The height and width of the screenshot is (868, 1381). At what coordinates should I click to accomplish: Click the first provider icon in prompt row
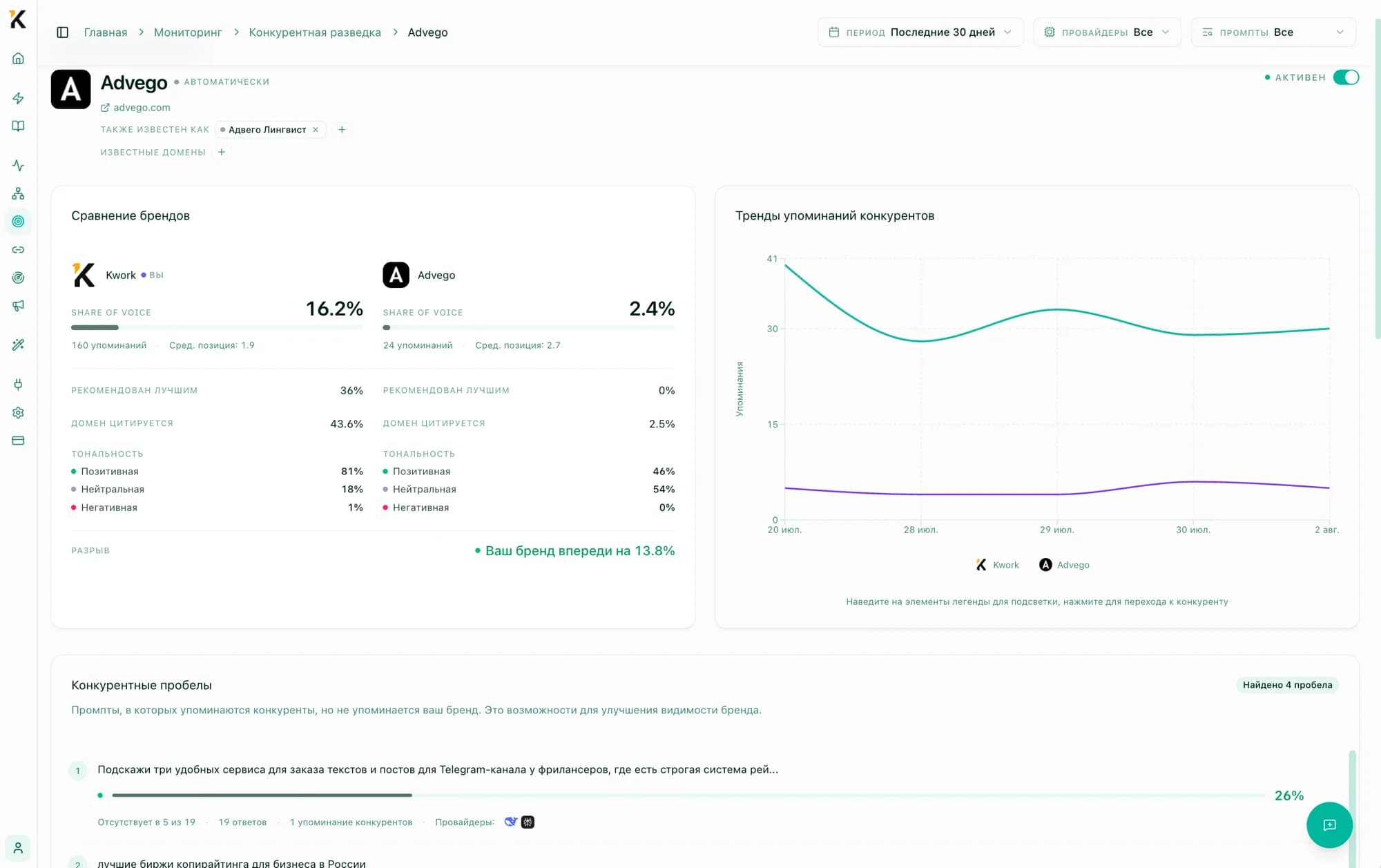click(x=511, y=822)
